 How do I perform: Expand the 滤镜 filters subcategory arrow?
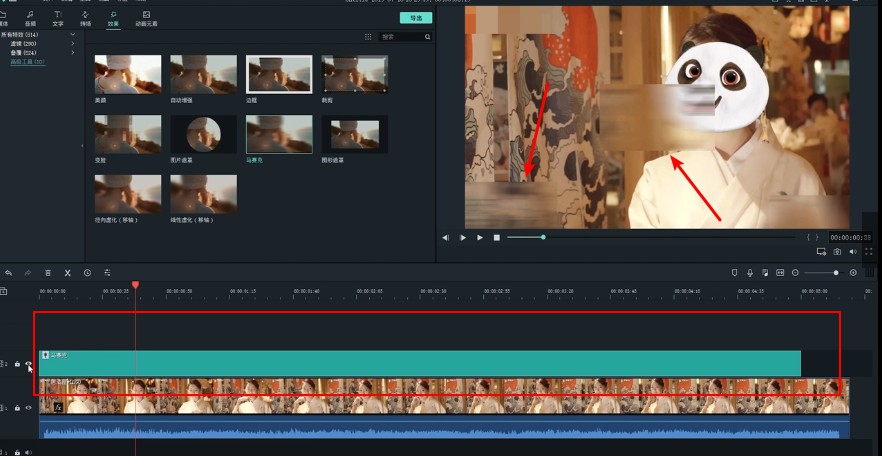tap(73, 43)
